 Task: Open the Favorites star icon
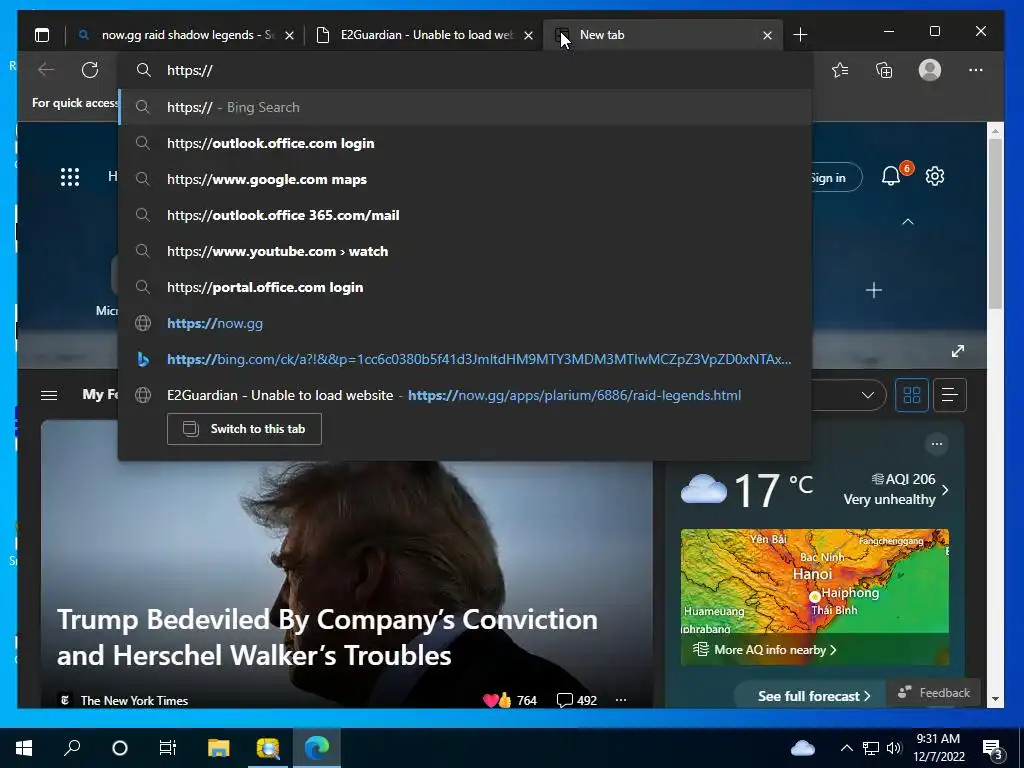tap(840, 70)
